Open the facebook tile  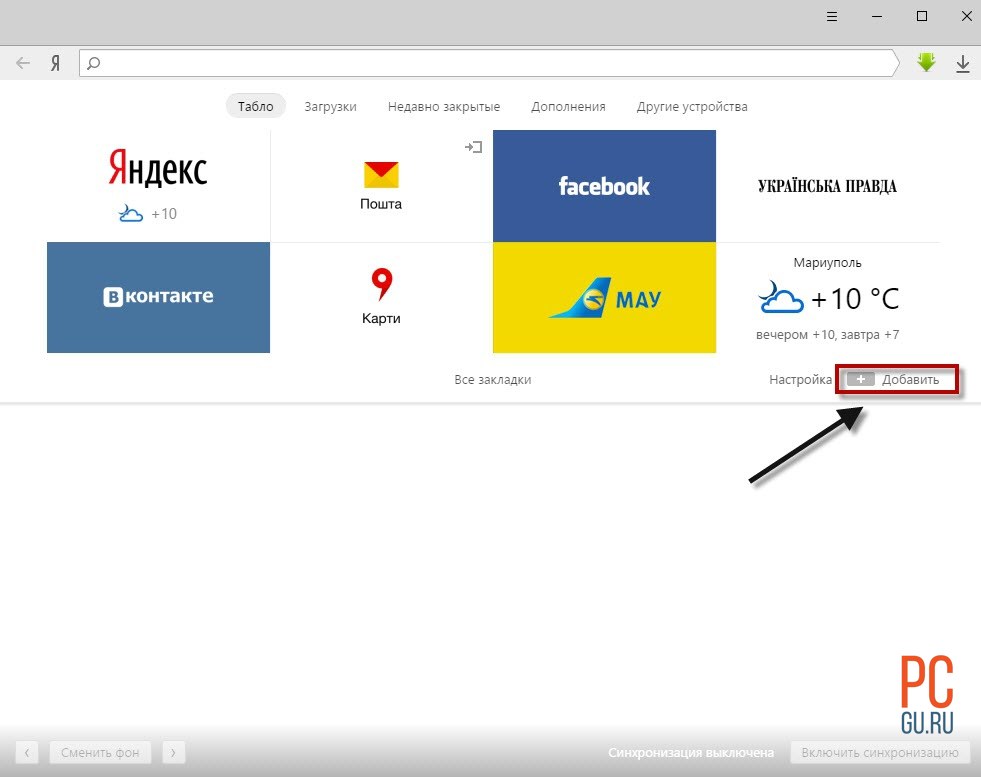click(x=604, y=186)
